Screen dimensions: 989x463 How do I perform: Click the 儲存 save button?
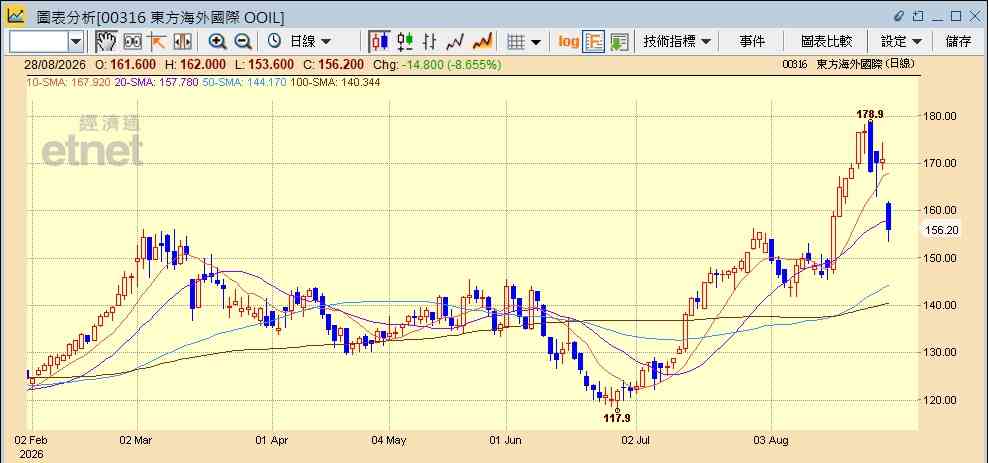point(958,42)
